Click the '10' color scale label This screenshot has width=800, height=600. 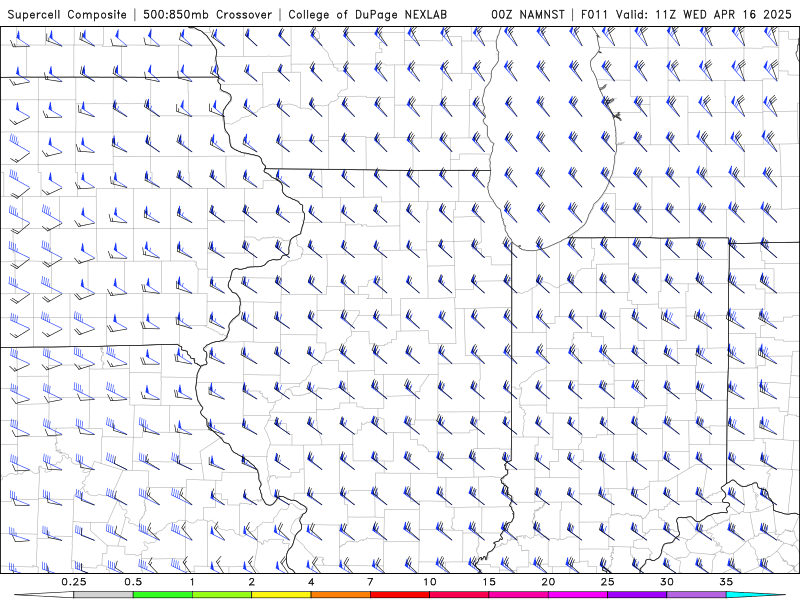coord(430,582)
